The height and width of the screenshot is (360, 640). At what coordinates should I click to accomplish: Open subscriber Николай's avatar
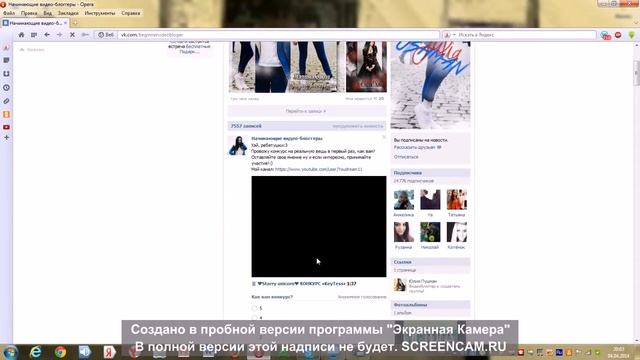click(x=430, y=232)
